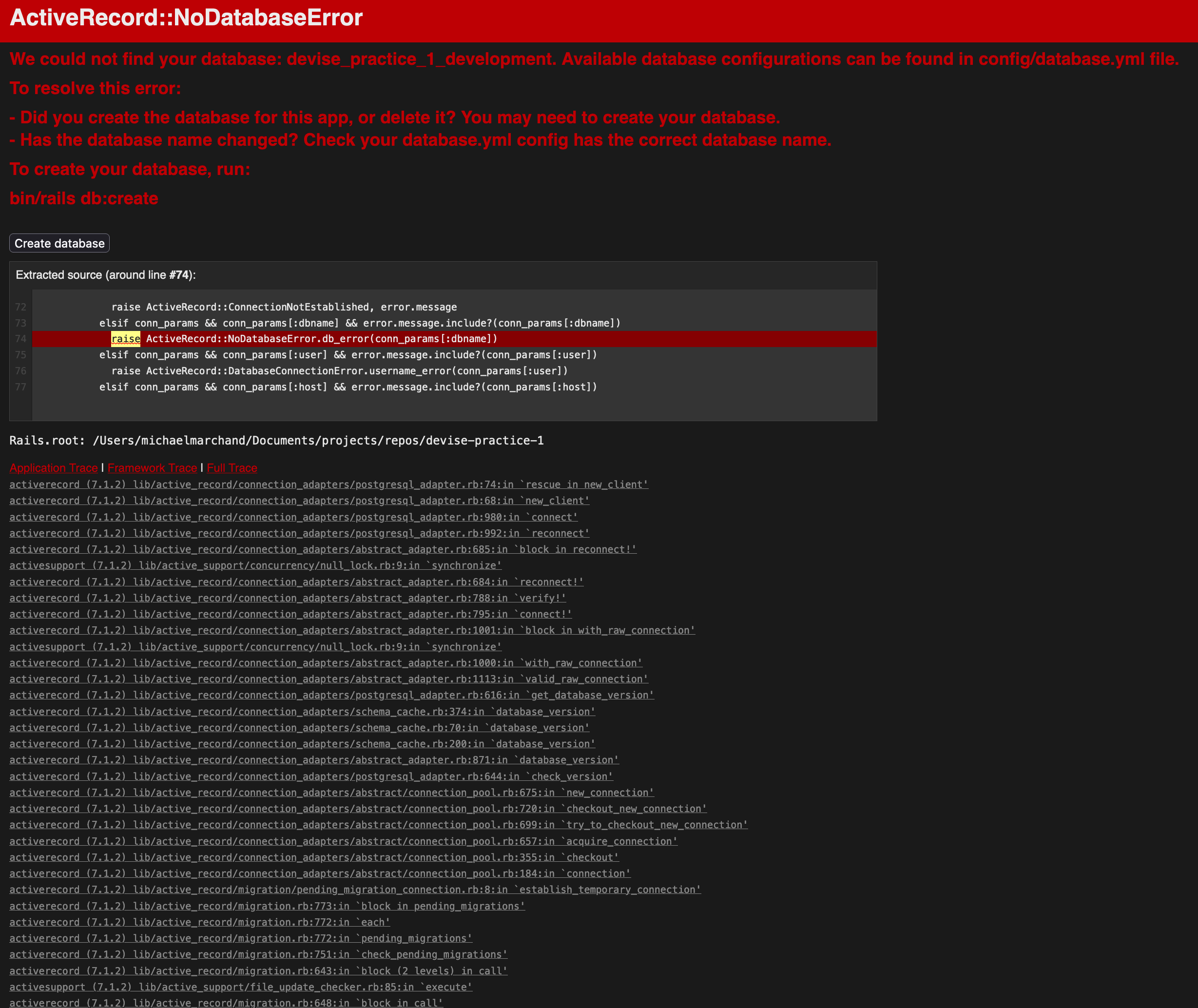Open trace line postgresql_adapter.rb:992 reconnect

coord(300,533)
